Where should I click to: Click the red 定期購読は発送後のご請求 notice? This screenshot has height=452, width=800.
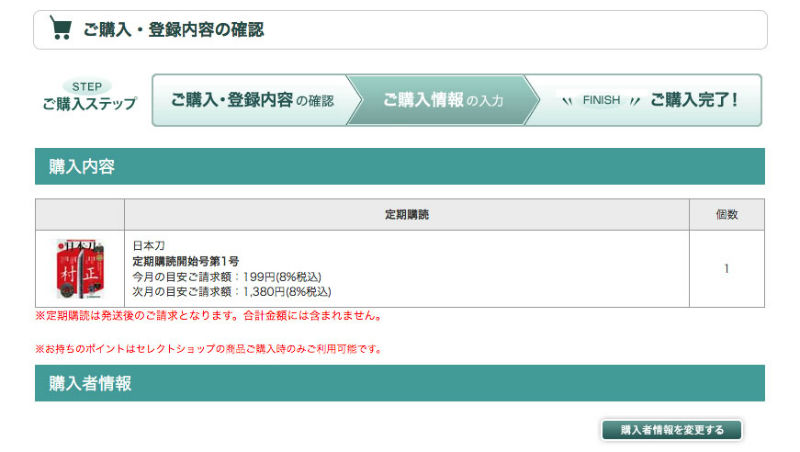[x=208, y=316]
